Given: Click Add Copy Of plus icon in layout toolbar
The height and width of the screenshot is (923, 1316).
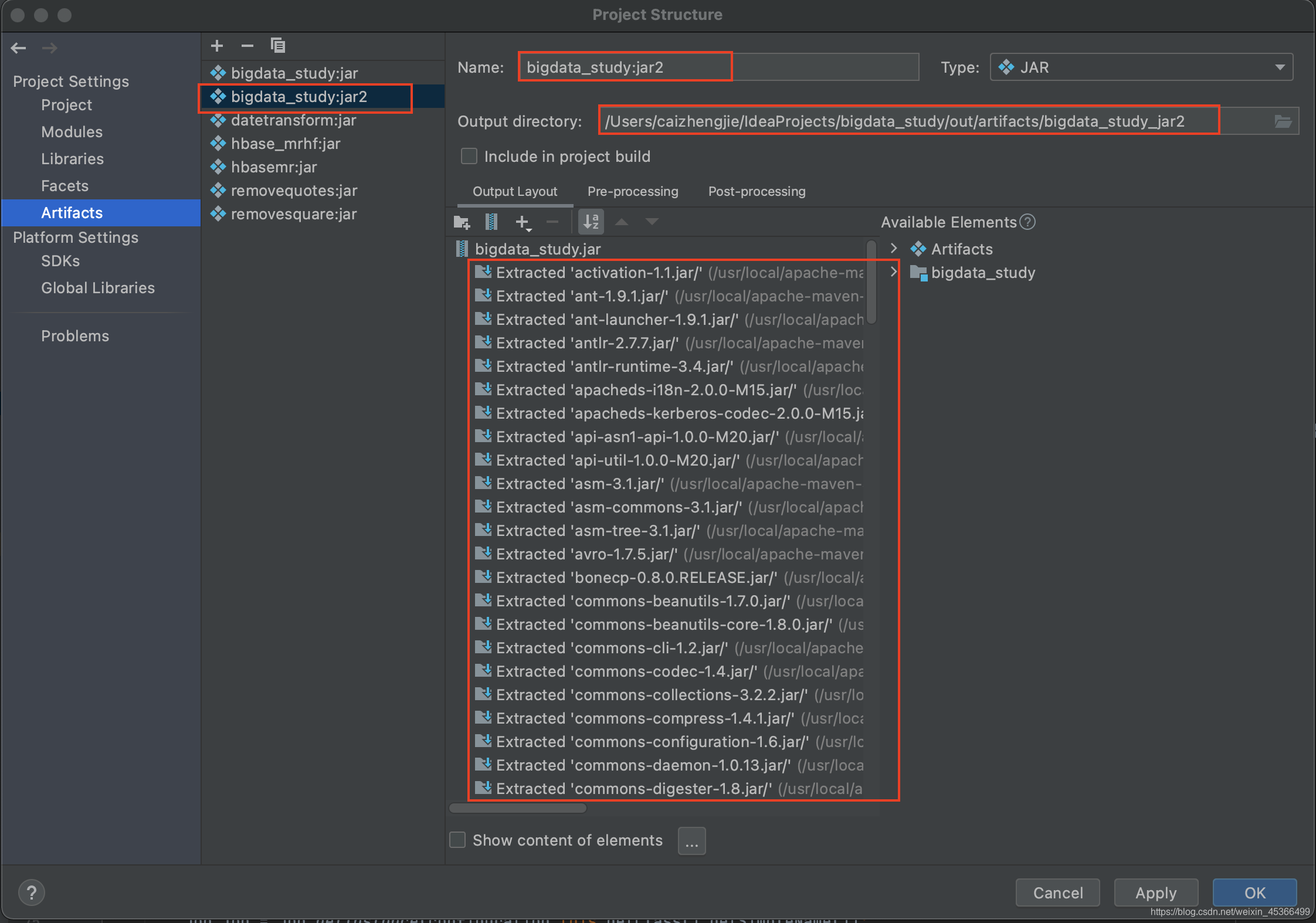Looking at the screenshot, I should point(522,222).
